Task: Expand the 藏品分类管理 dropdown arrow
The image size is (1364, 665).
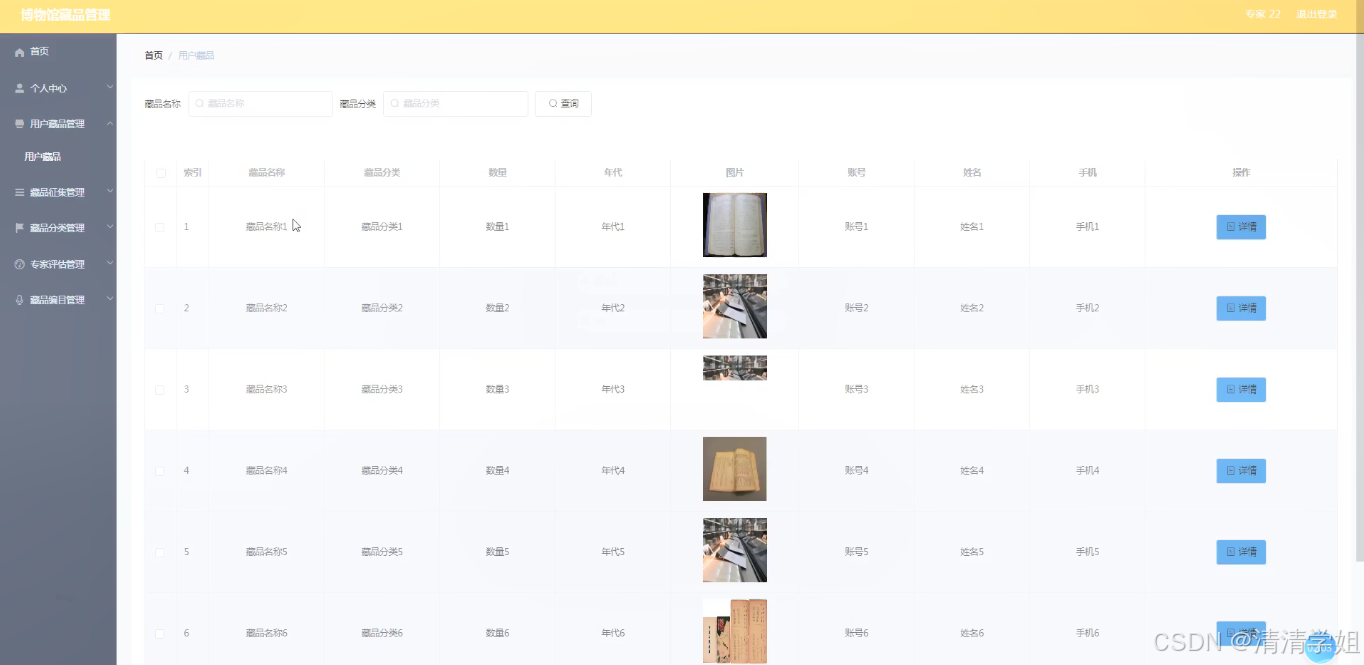Action: 109,227
